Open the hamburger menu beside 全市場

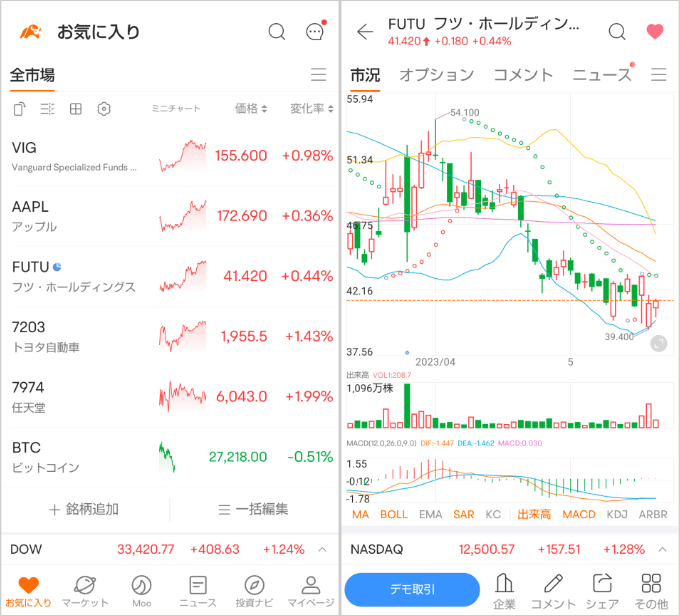click(x=318, y=75)
